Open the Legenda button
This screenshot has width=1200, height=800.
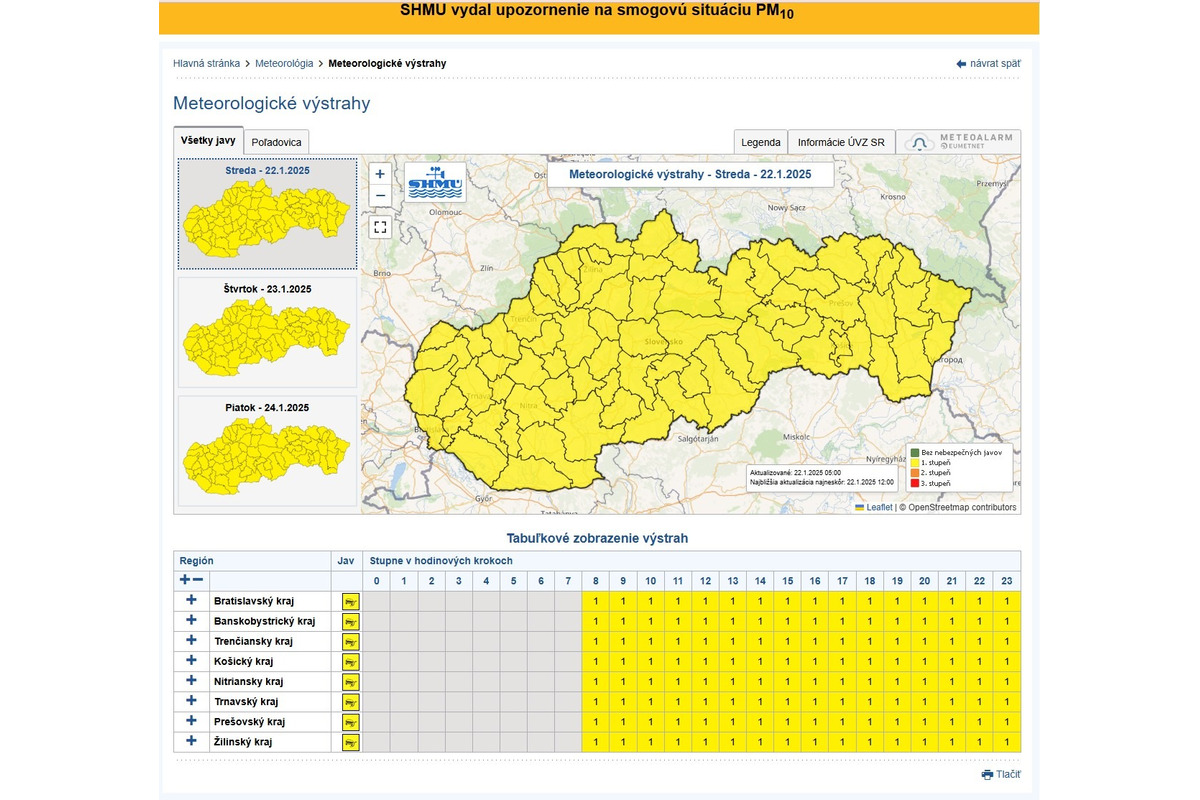[760, 142]
